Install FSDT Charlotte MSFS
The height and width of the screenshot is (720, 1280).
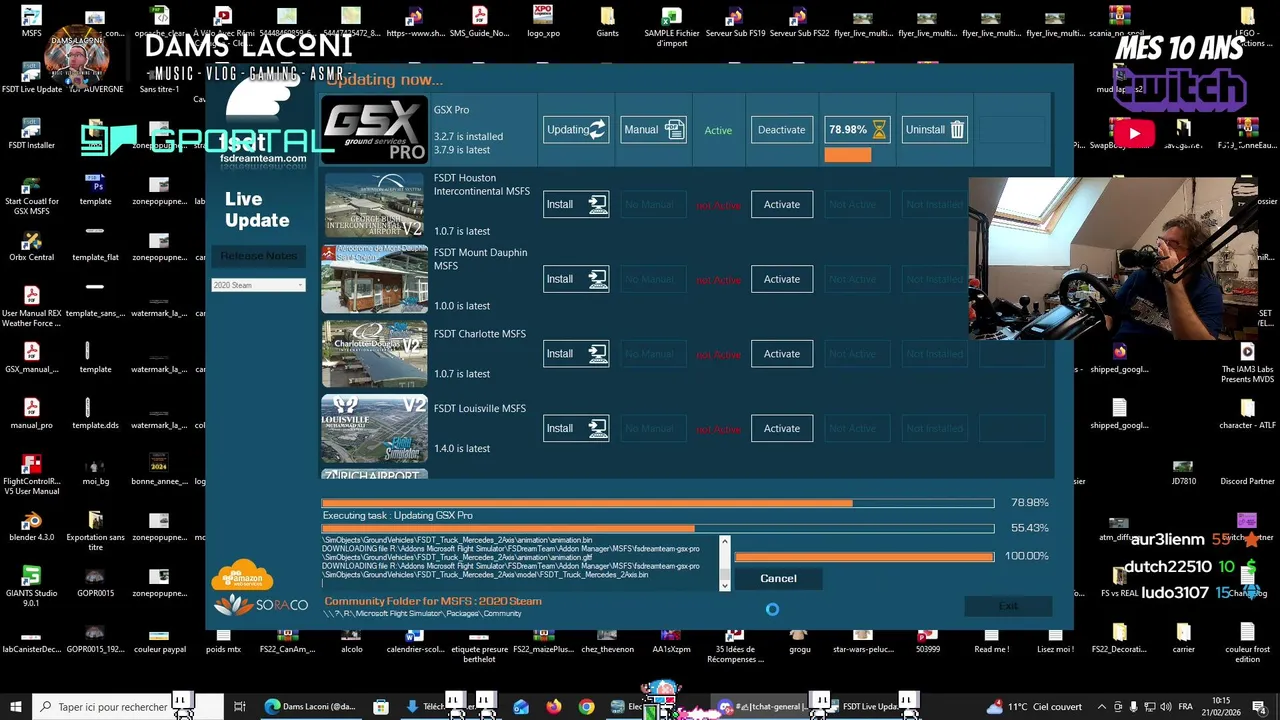(576, 354)
